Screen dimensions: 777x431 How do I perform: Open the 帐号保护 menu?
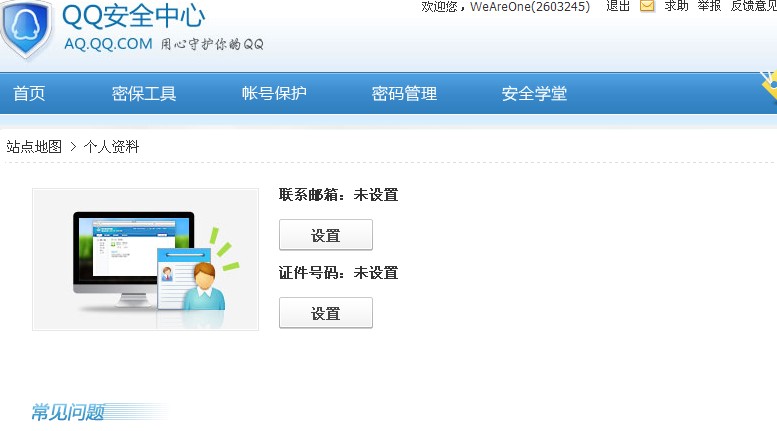pyautogui.click(x=274, y=93)
